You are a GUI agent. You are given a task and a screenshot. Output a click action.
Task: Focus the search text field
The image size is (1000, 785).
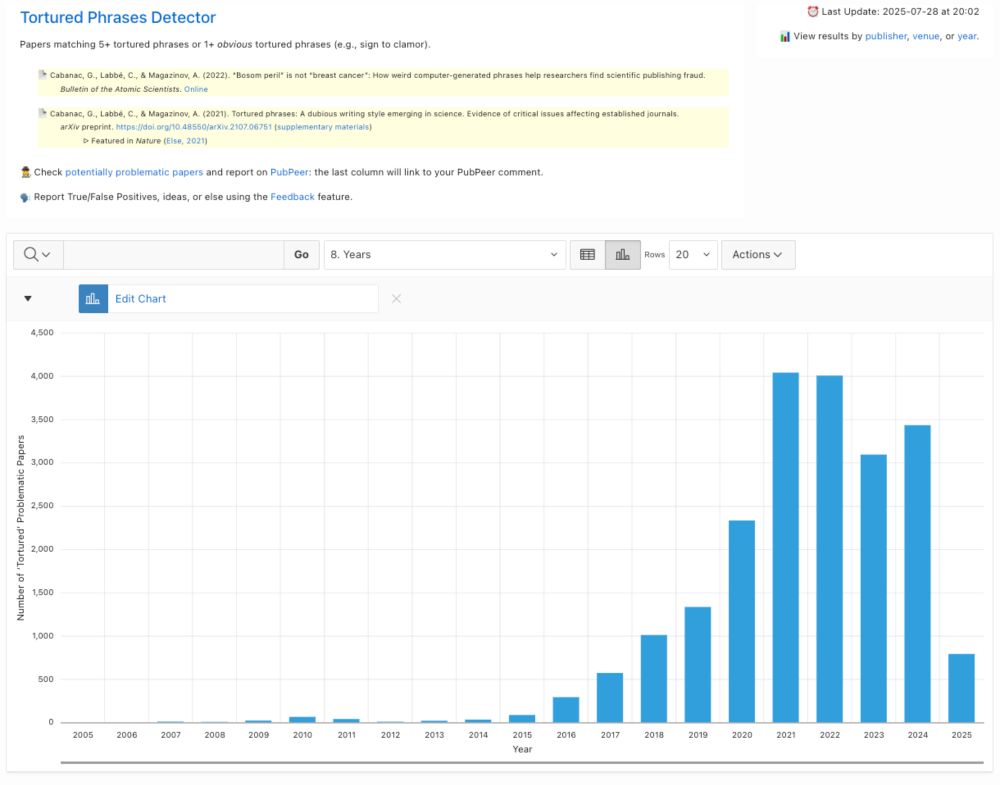coord(173,254)
